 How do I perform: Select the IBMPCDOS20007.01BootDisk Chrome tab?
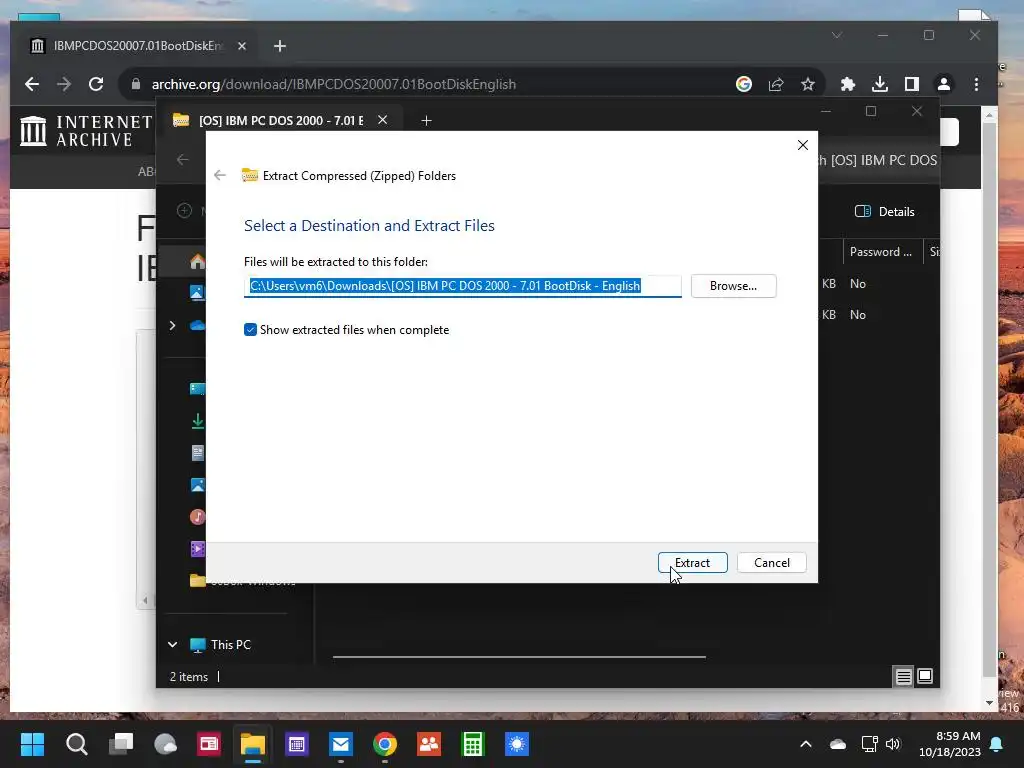click(x=139, y=46)
